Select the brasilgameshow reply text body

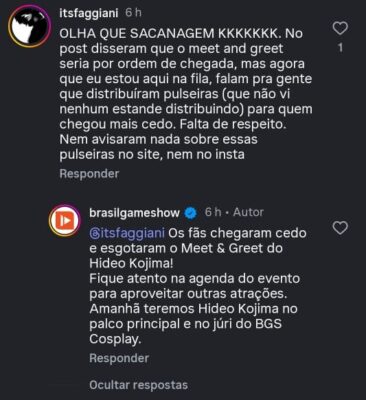click(198, 286)
